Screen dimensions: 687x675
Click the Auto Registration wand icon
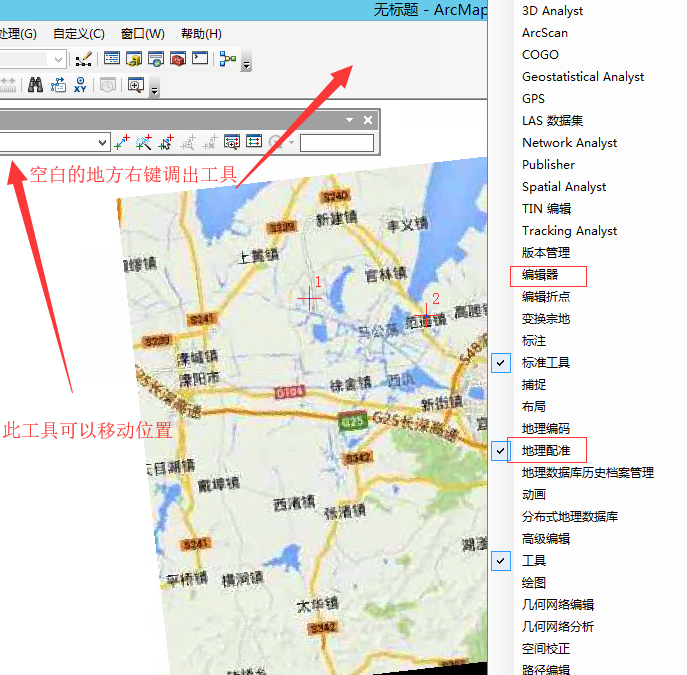[144, 142]
